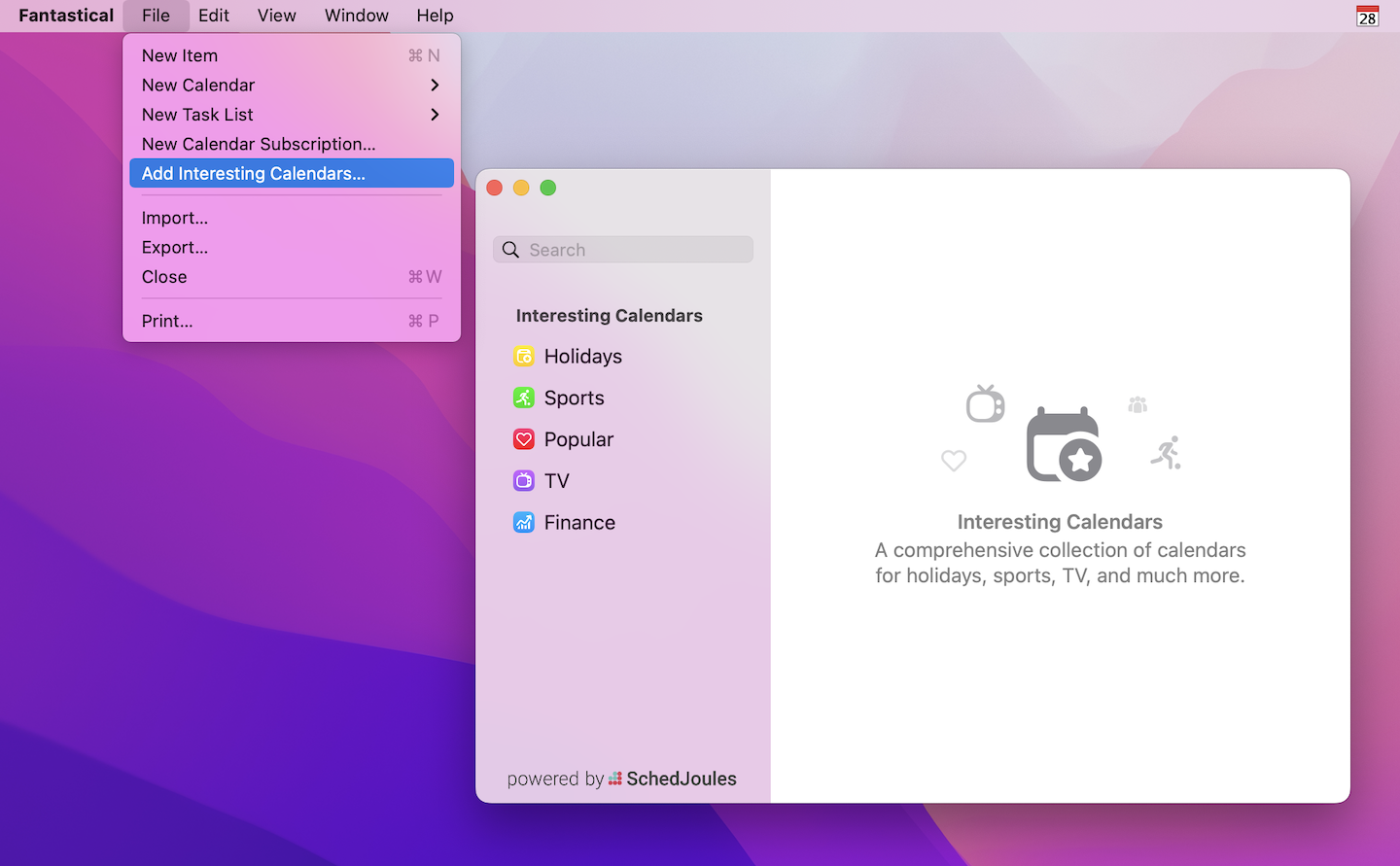The width and height of the screenshot is (1400, 866).
Task: Select the Finance category label
Action: (579, 523)
